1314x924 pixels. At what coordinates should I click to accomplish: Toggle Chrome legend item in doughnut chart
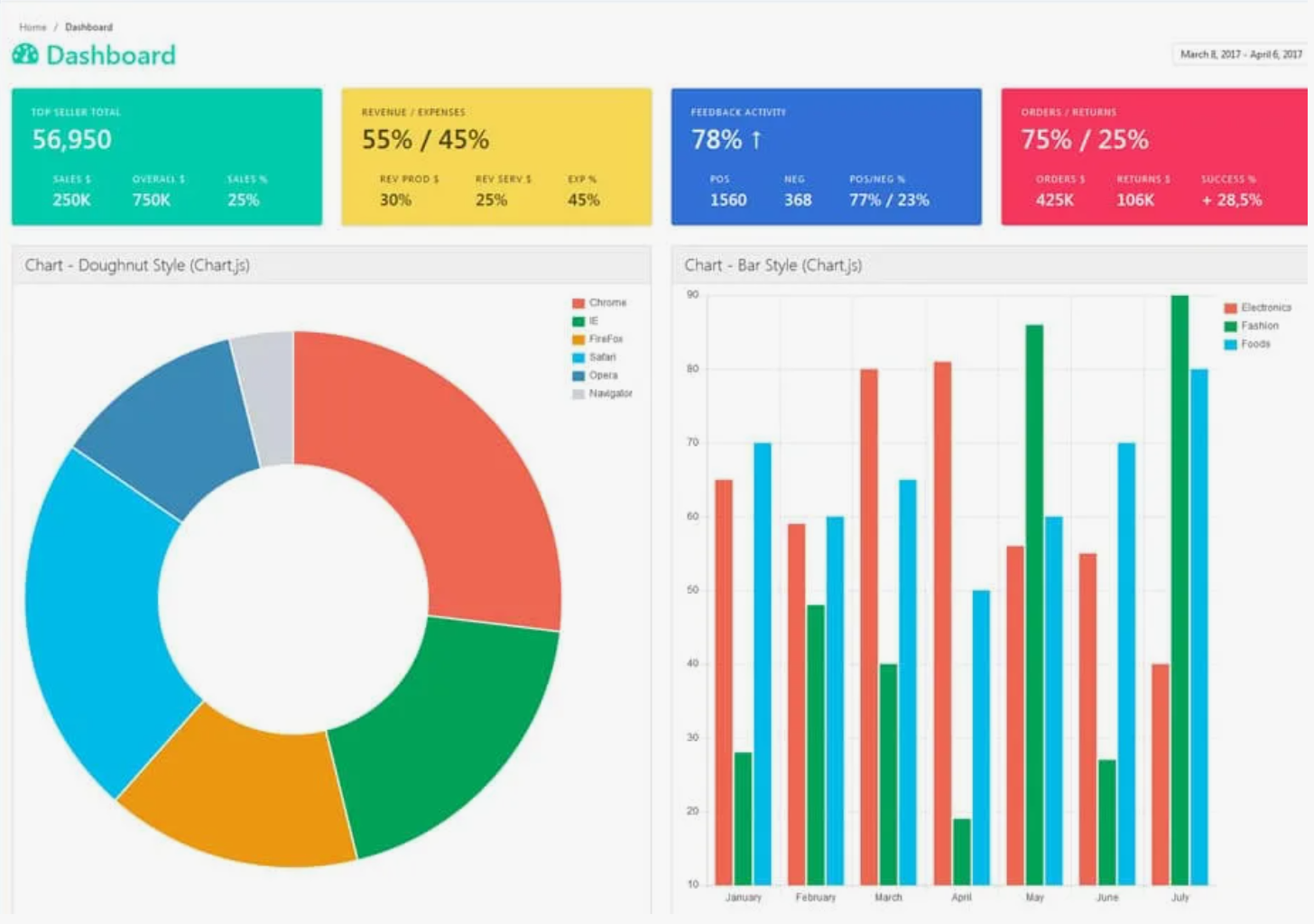(599, 303)
